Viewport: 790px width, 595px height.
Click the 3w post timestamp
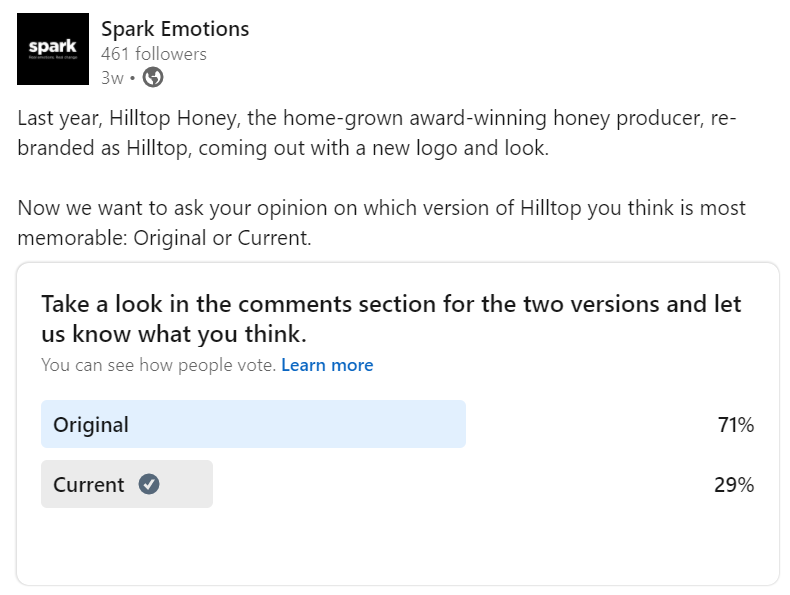[x=112, y=78]
